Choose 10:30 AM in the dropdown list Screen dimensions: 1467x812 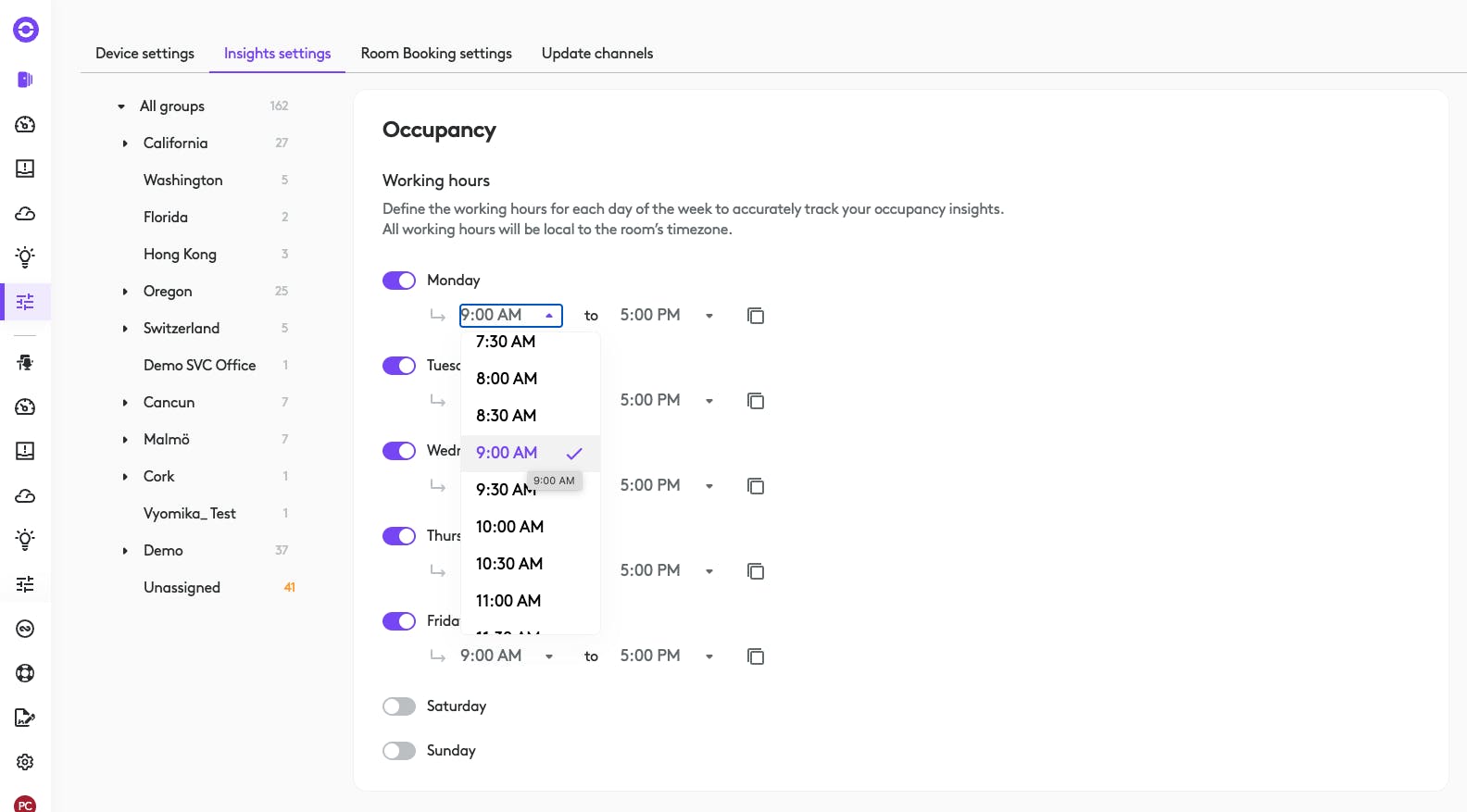tap(509, 564)
